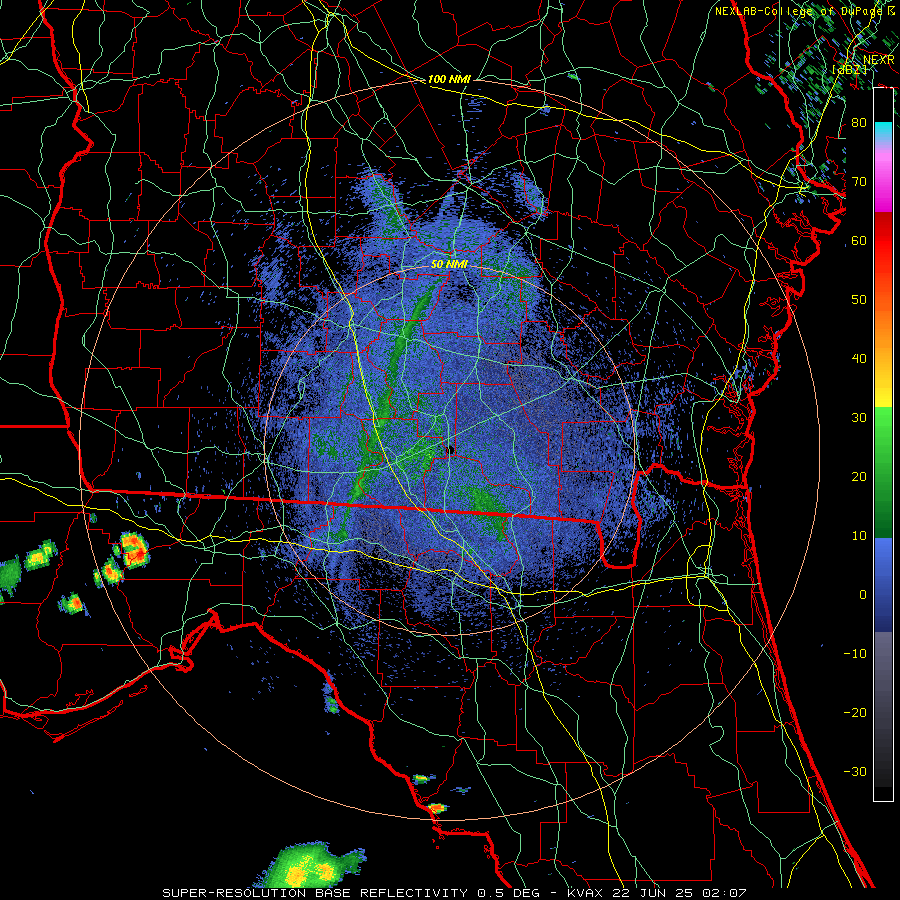900x900 pixels.
Task: Click the KVAX station ID in caption
Action: click(x=585, y=893)
